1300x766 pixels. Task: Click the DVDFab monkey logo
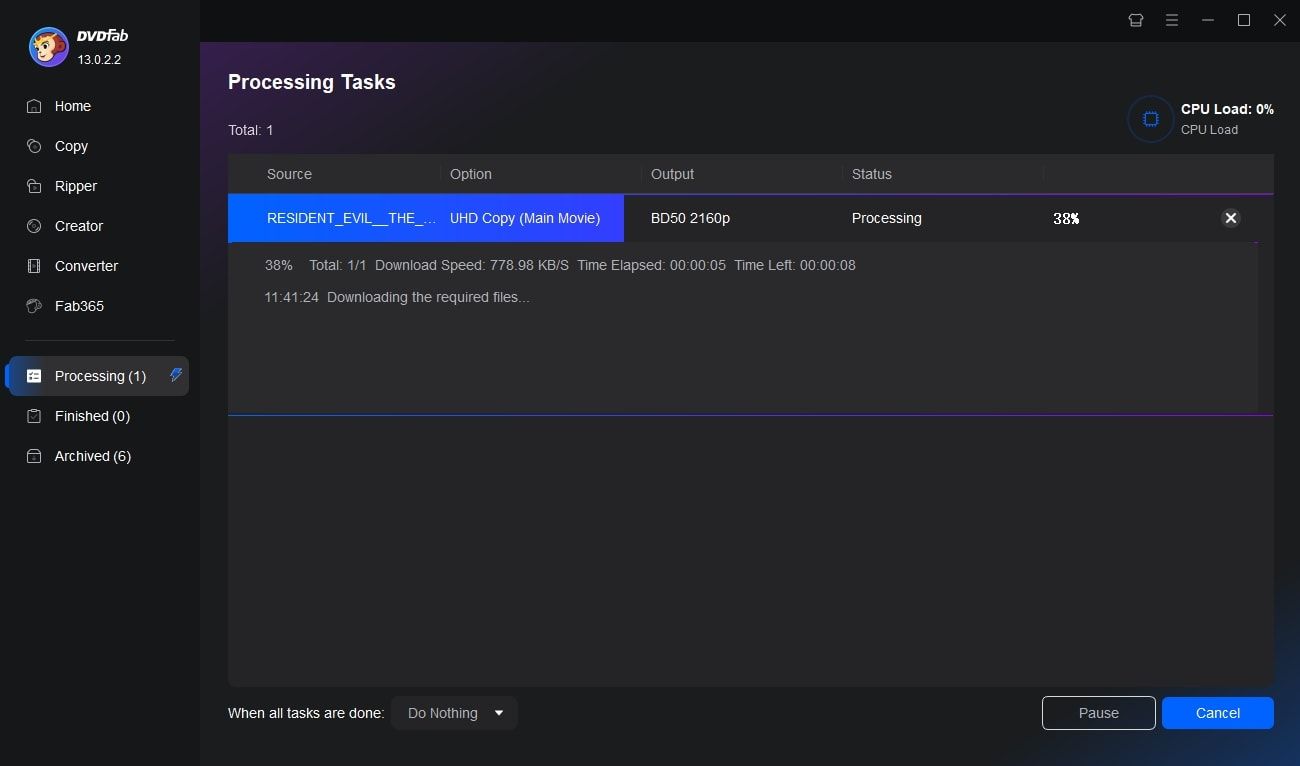point(48,47)
